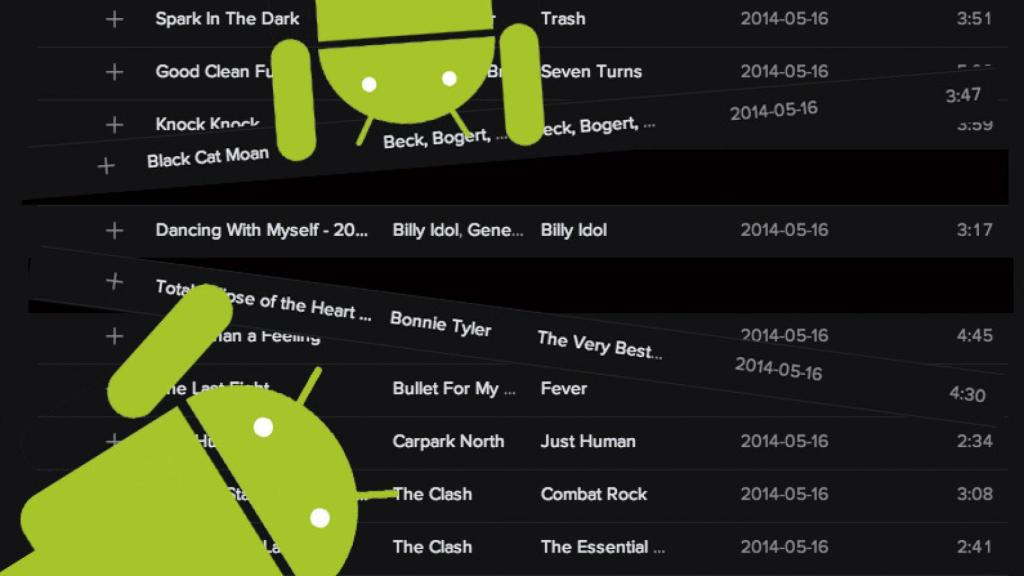Click the plus icon on the 4:45 track row
The width and height of the screenshot is (1024, 576).
[114, 336]
